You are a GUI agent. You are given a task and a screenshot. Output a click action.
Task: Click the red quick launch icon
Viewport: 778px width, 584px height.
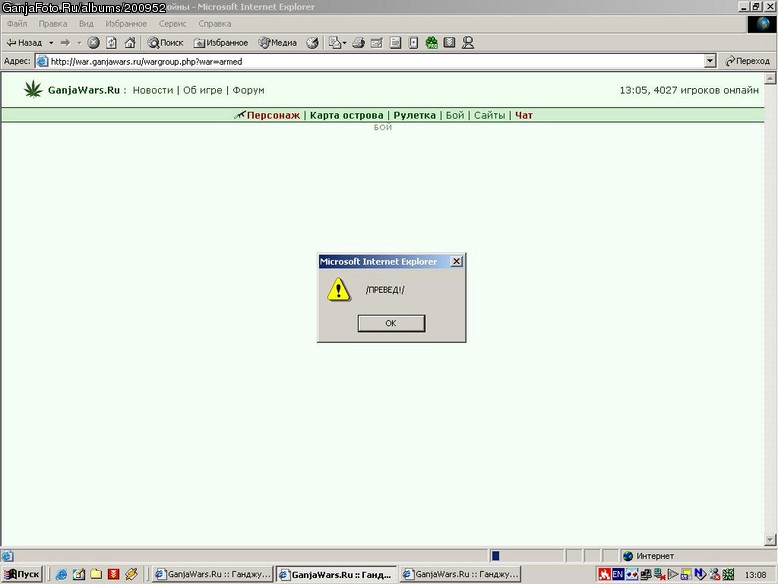click(114, 574)
